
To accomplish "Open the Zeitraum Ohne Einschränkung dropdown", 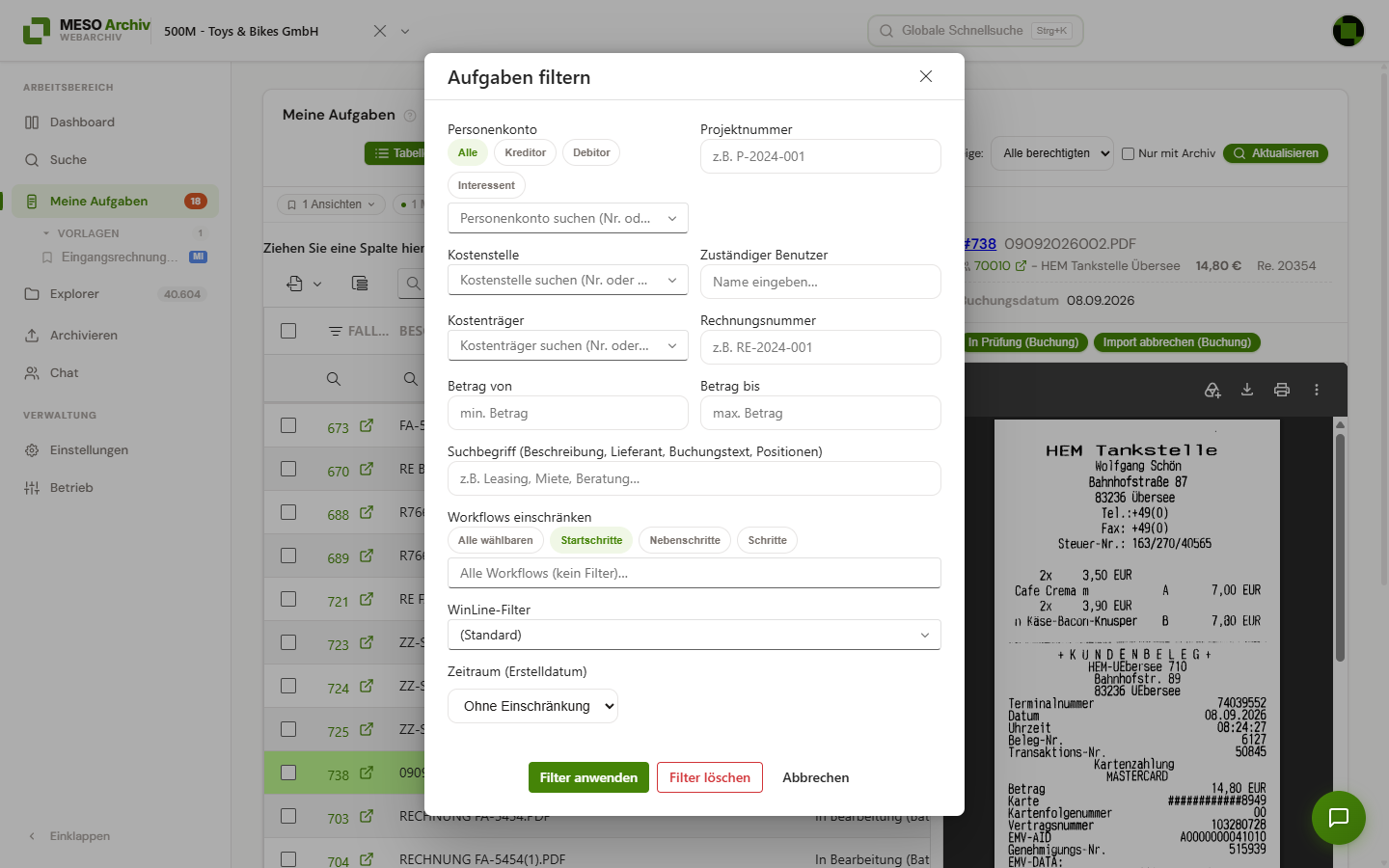I will point(532,706).
